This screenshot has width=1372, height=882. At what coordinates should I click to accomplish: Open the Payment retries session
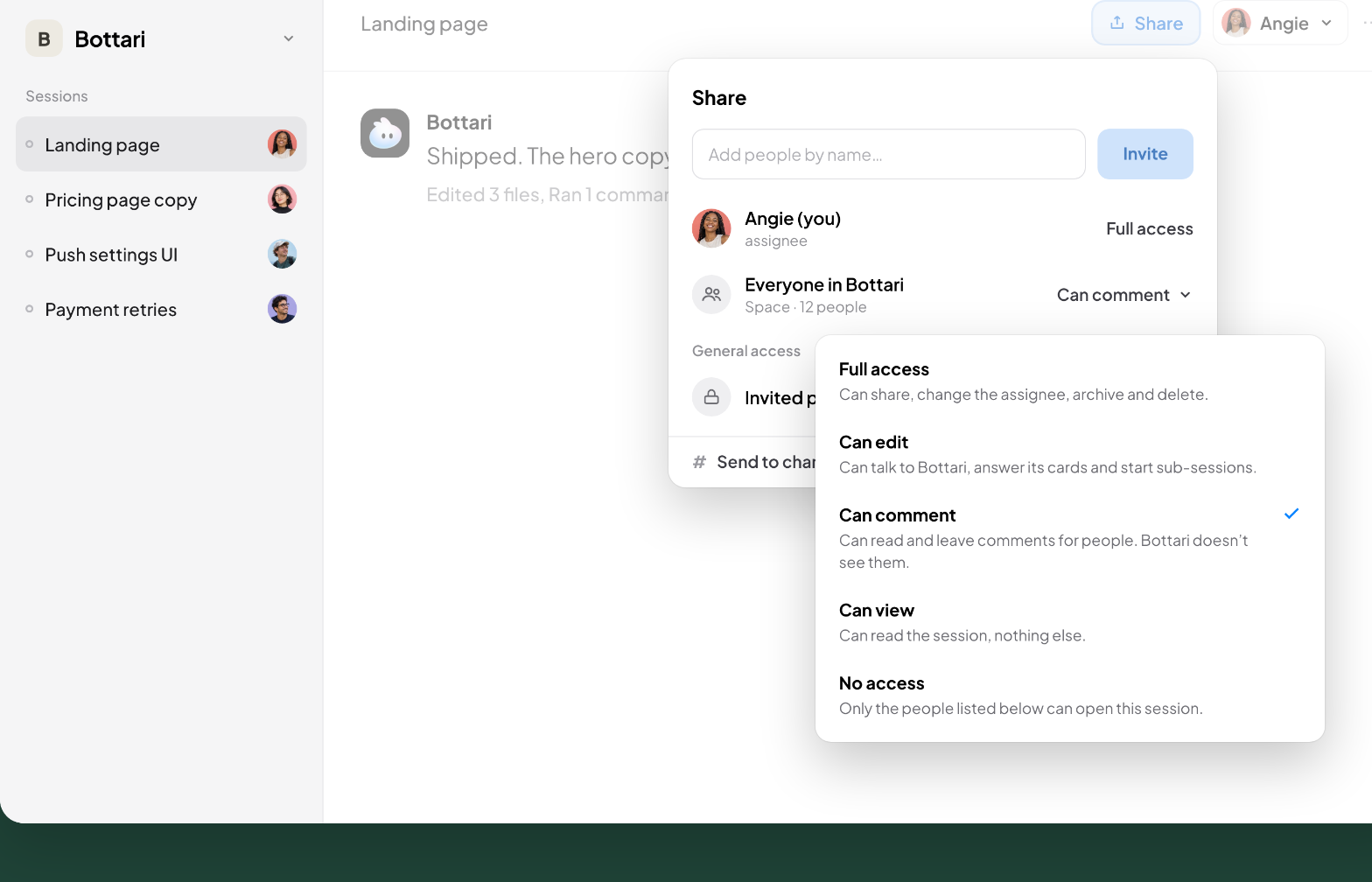[x=161, y=309]
